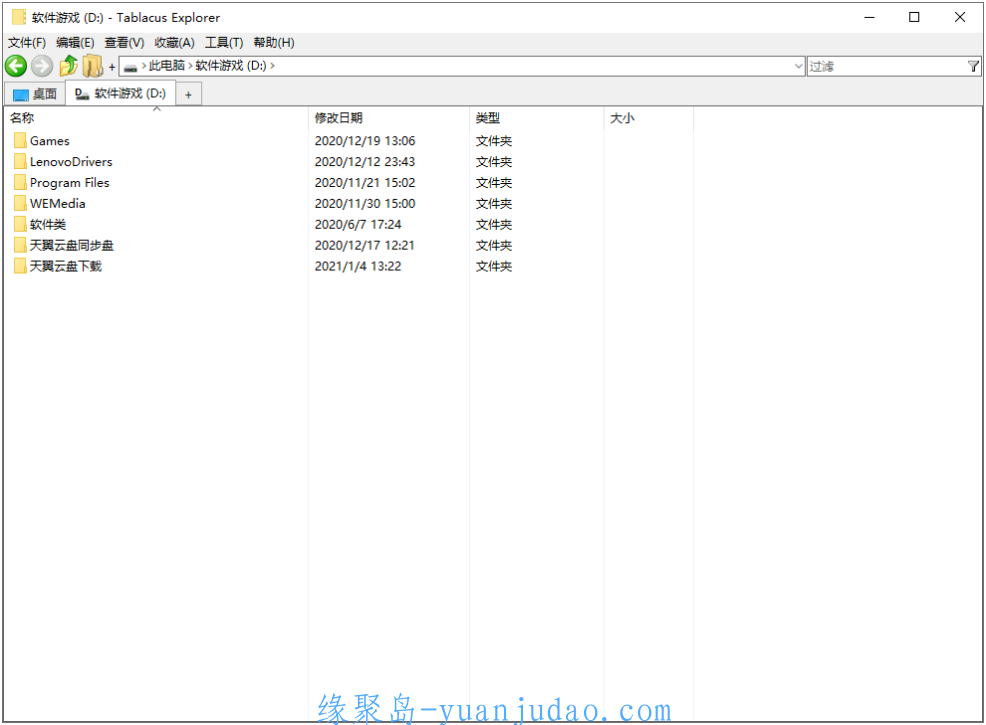Expand chevron after 此电脑 in breadcrumb
Screen dimensions: 986x725
(x=190, y=66)
